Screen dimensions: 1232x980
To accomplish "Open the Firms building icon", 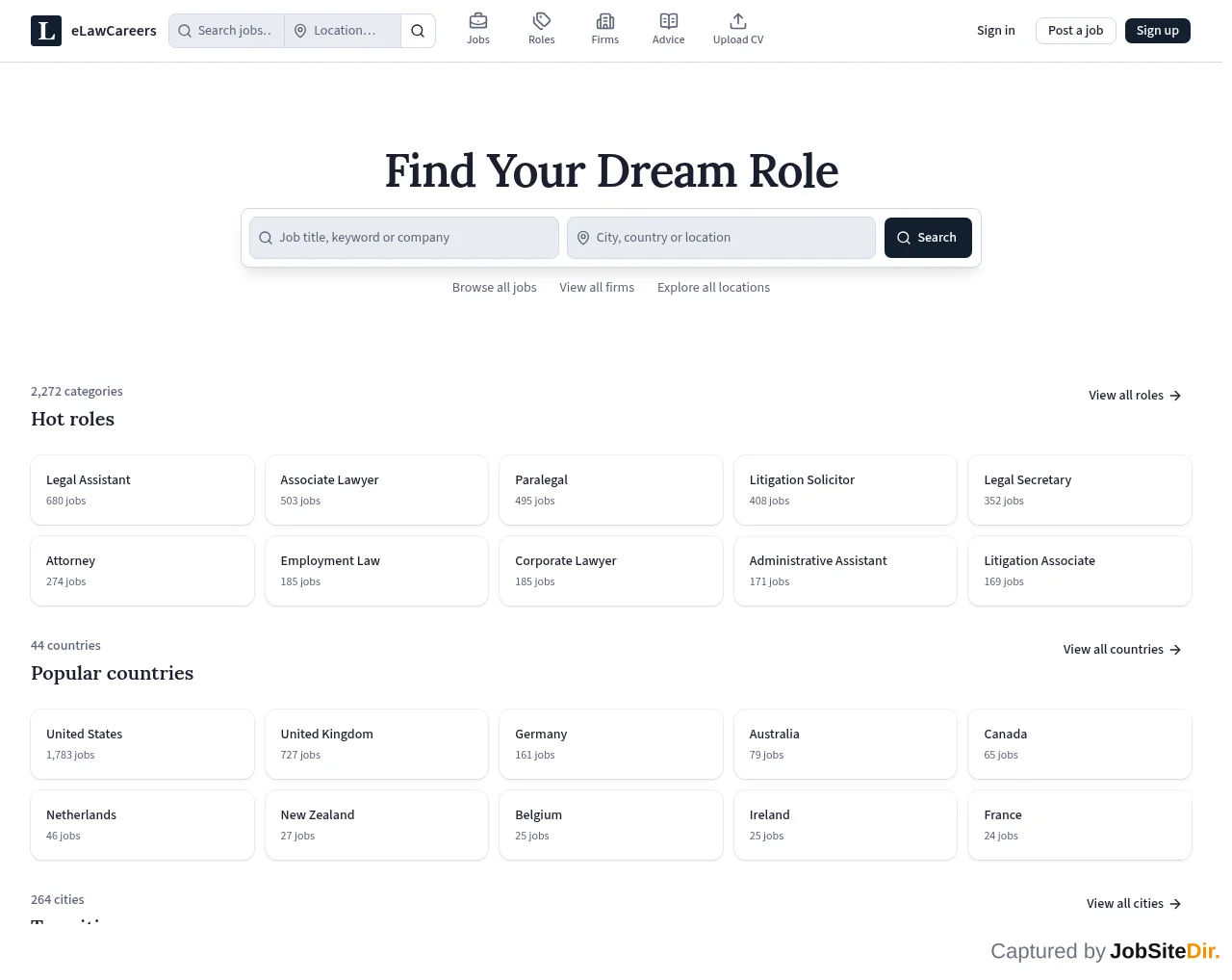I will tap(605, 21).
